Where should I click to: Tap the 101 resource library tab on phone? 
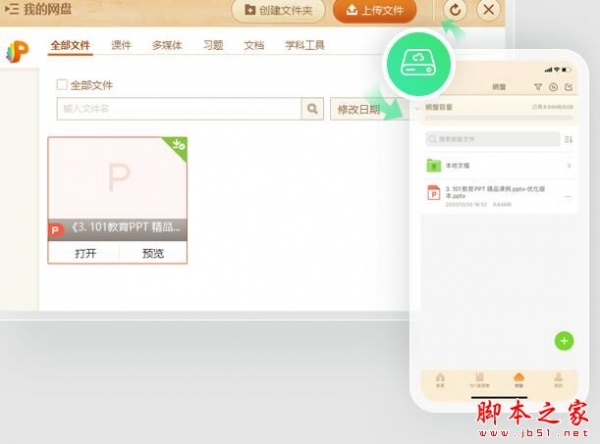479,380
